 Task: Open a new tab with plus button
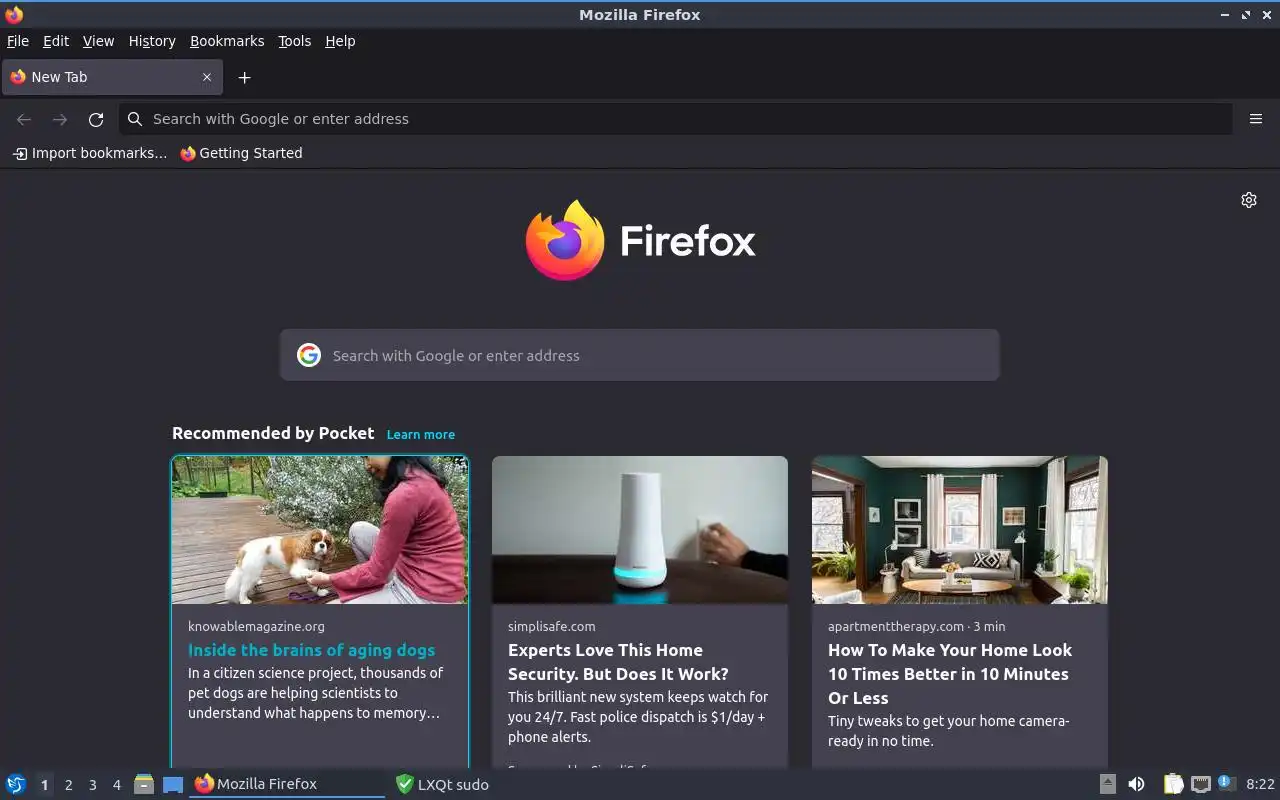[x=244, y=77]
